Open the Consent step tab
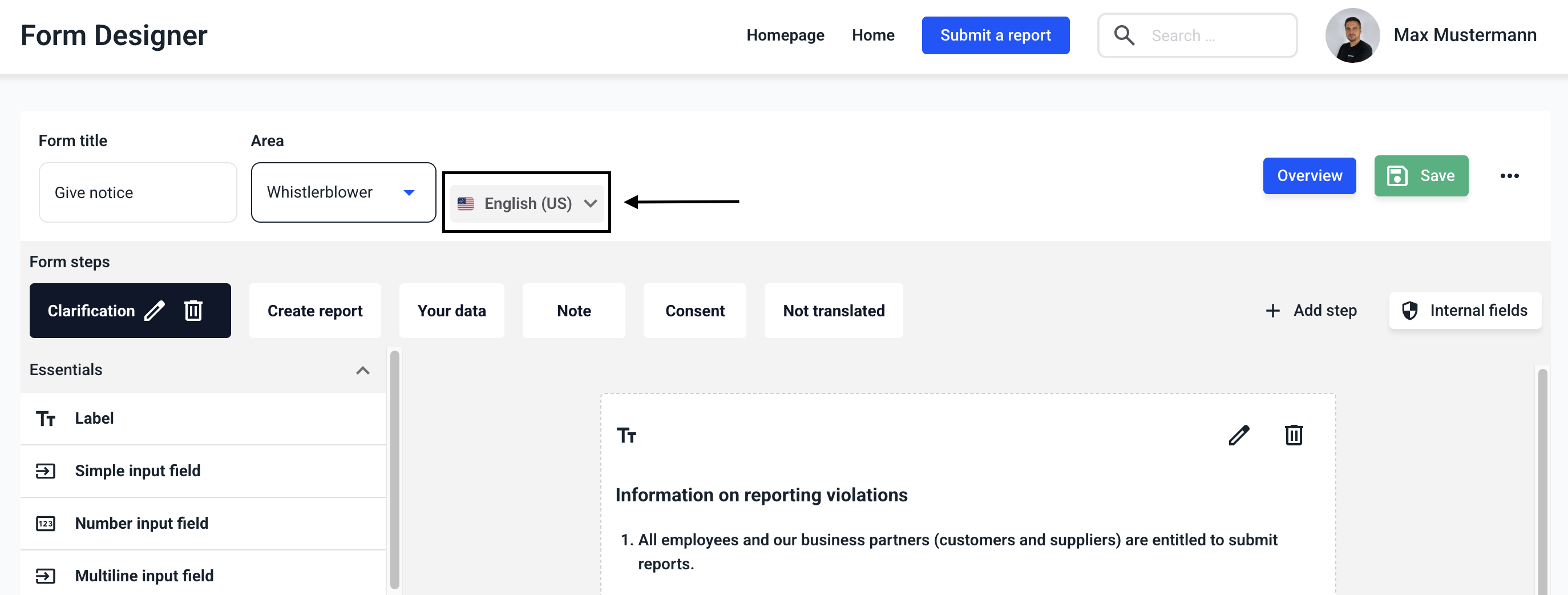 point(694,311)
